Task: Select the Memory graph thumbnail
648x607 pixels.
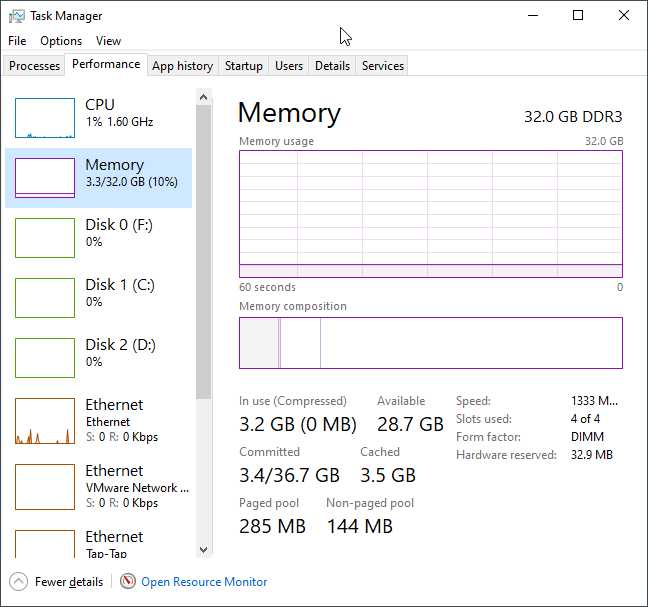Action: pos(45,178)
